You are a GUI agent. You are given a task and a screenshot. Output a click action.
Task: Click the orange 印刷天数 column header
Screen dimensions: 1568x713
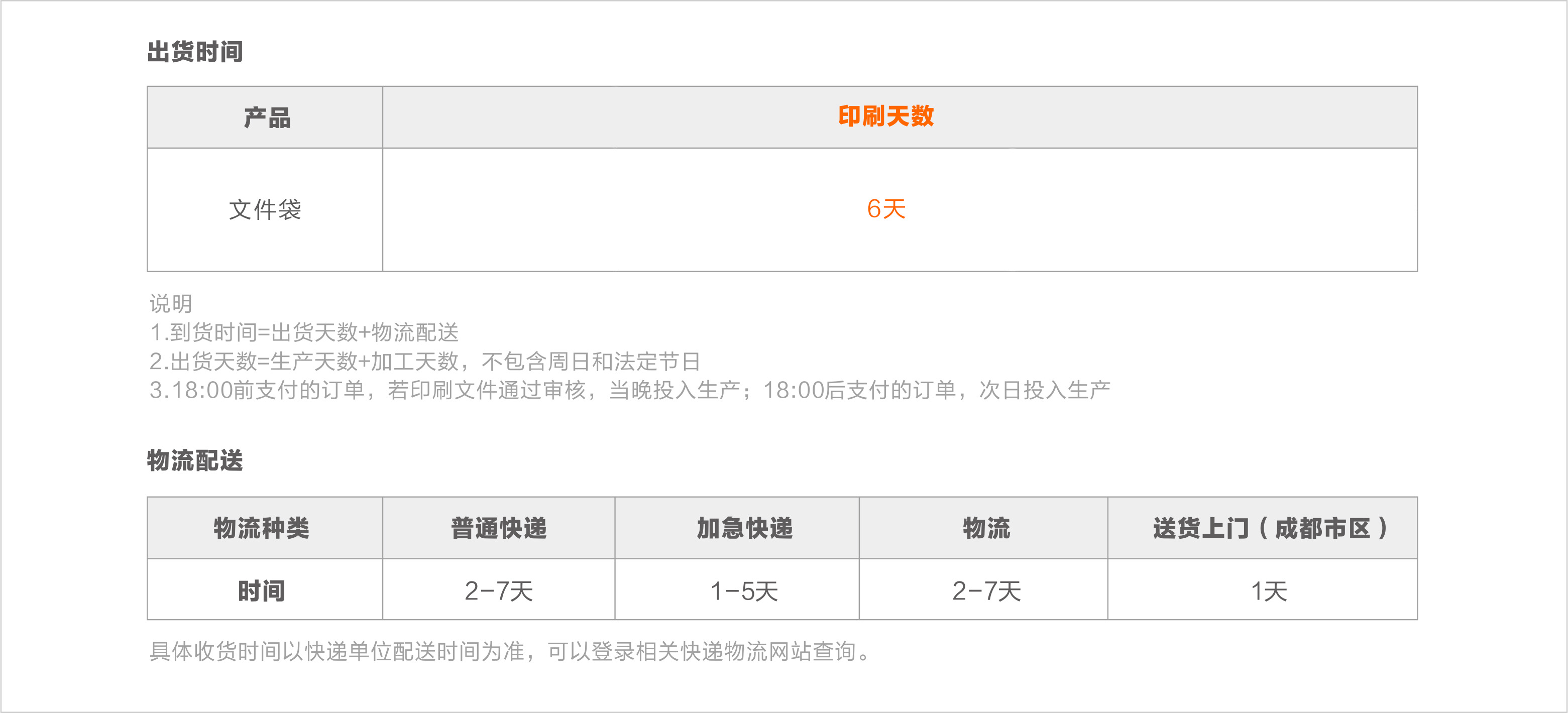click(885, 116)
